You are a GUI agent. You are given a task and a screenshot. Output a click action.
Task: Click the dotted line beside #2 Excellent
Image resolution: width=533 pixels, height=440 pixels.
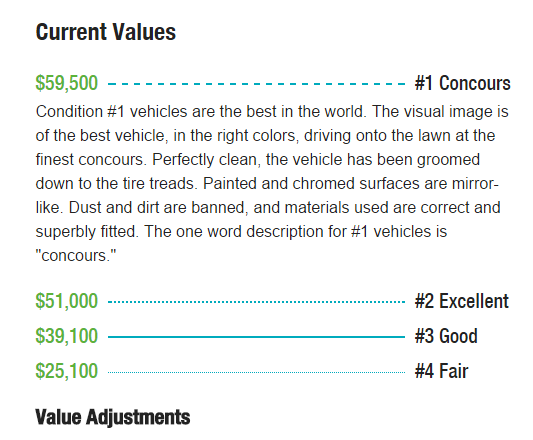[x=257, y=302]
